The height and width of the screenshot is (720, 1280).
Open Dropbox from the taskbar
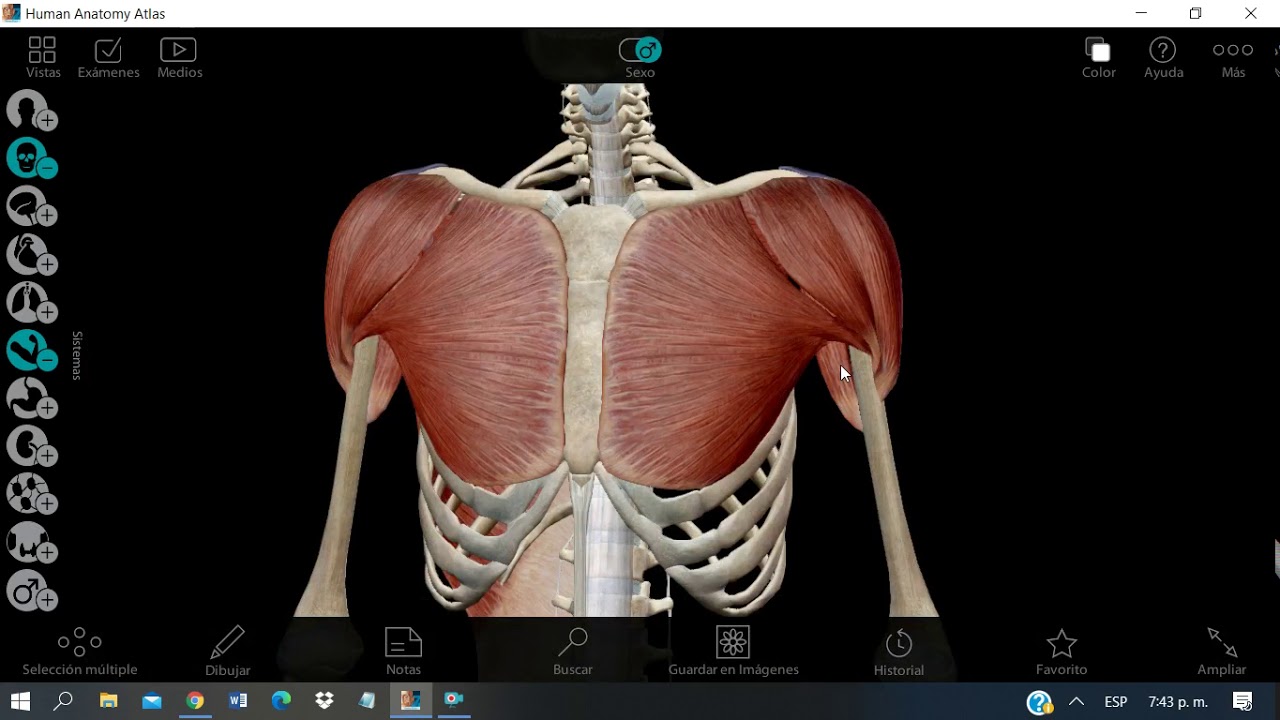click(324, 701)
